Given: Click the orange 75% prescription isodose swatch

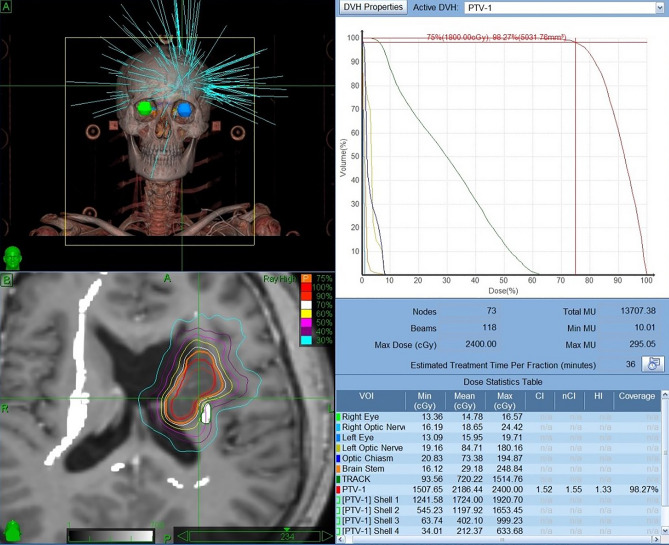Looking at the screenshot, I should pos(306,279).
